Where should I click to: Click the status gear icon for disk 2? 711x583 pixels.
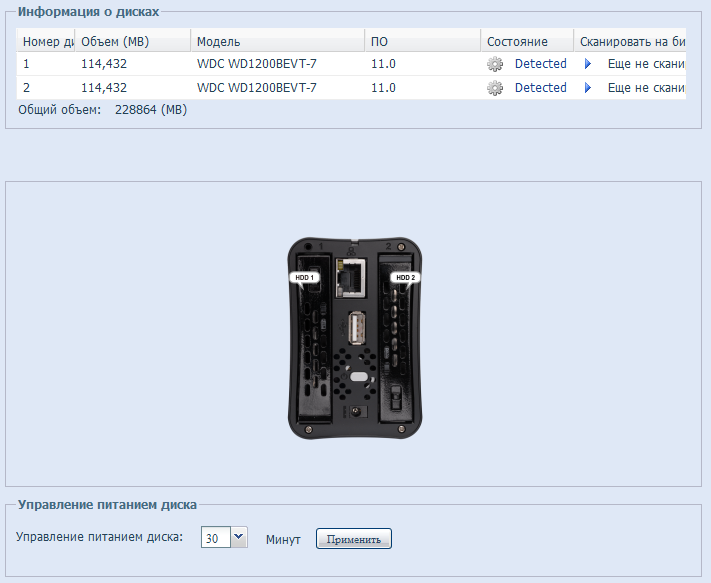tap(495, 87)
